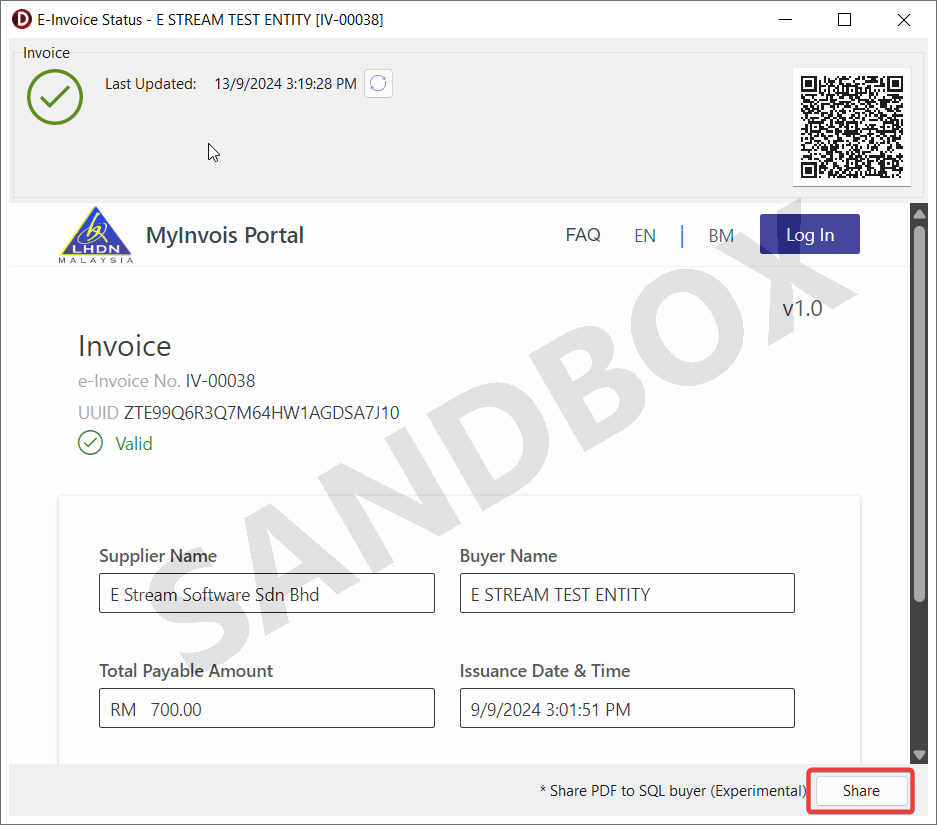Select the Issuance Date & Time field

pos(627,709)
